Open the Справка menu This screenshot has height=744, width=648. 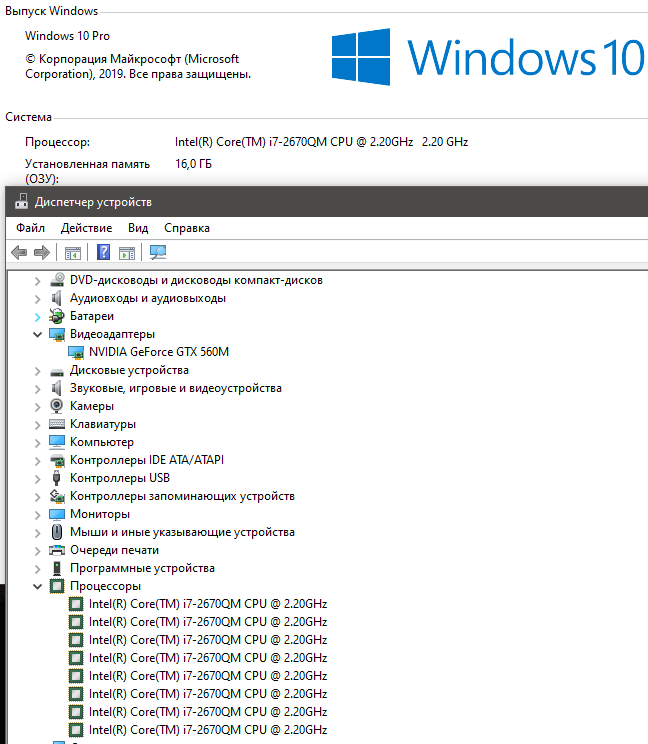tap(187, 228)
